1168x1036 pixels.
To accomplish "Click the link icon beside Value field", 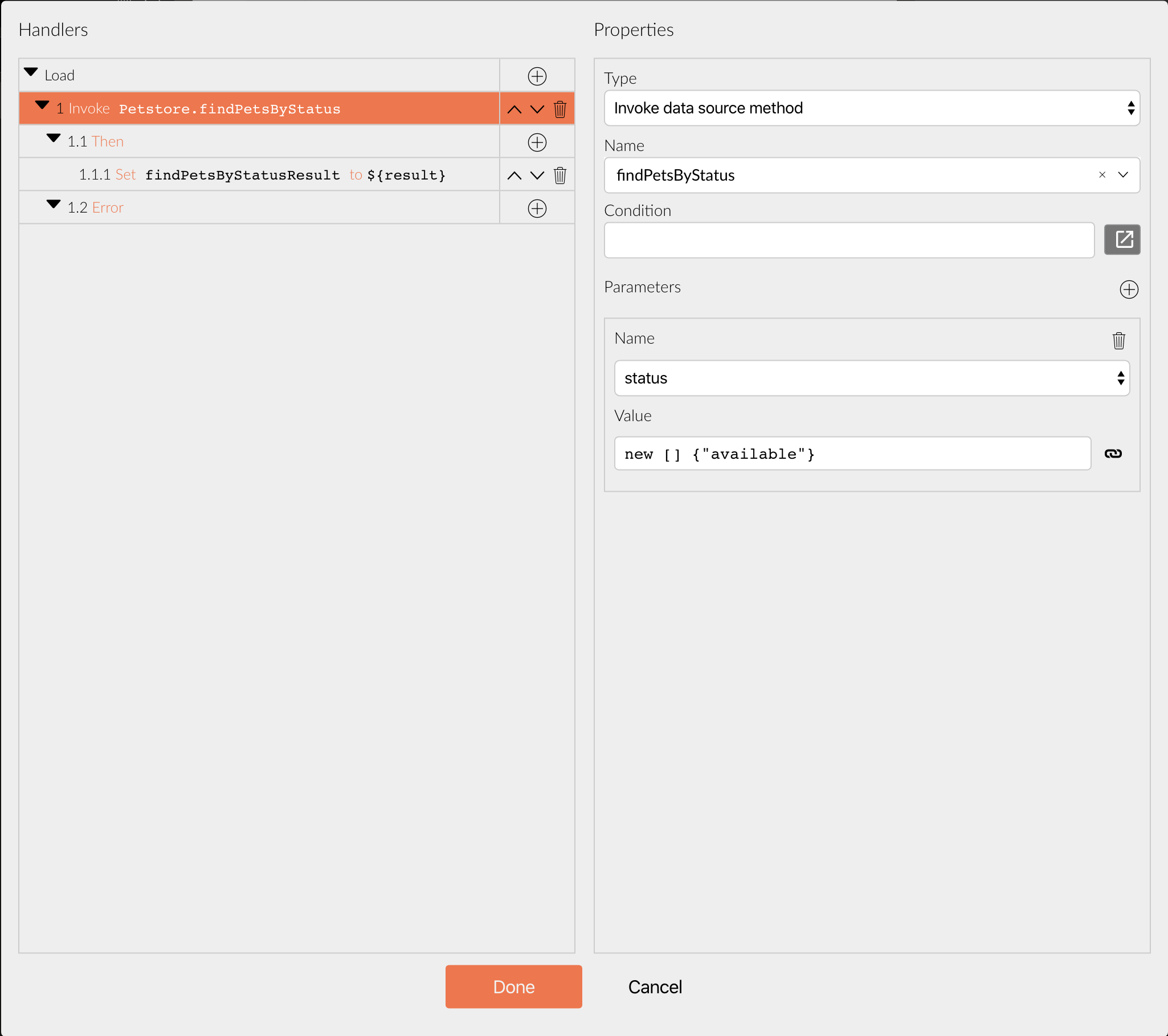I will tap(1112, 454).
